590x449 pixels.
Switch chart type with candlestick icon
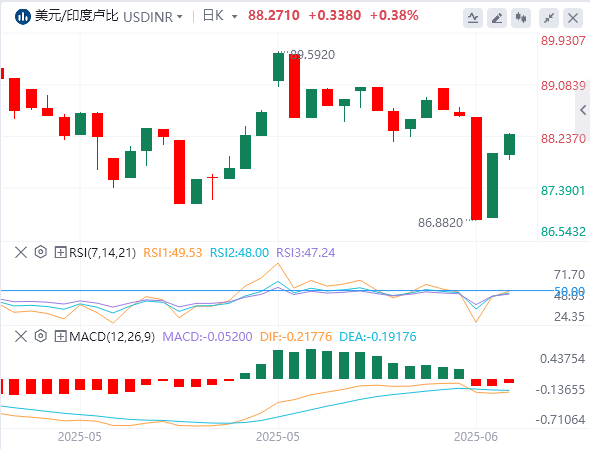click(x=521, y=18)
